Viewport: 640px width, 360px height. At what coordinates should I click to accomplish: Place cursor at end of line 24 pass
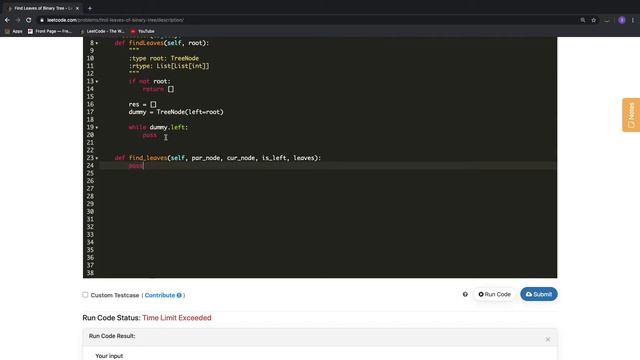coord(144,166)
